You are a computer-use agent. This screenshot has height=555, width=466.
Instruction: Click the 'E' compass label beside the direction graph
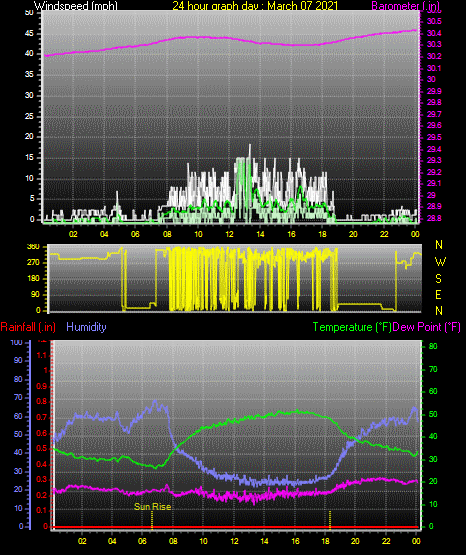pos(438,294)
